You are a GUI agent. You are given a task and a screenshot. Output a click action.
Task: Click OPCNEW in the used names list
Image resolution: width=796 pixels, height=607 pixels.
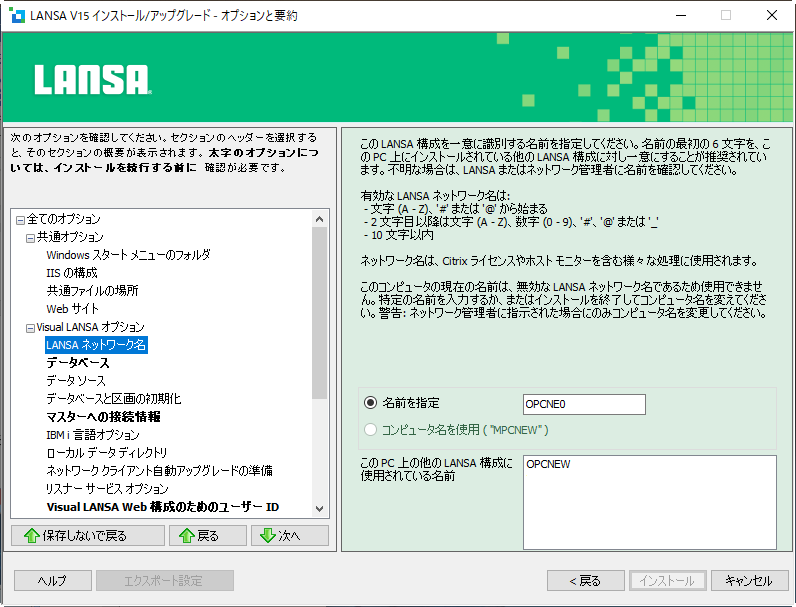tap(548, 464)
